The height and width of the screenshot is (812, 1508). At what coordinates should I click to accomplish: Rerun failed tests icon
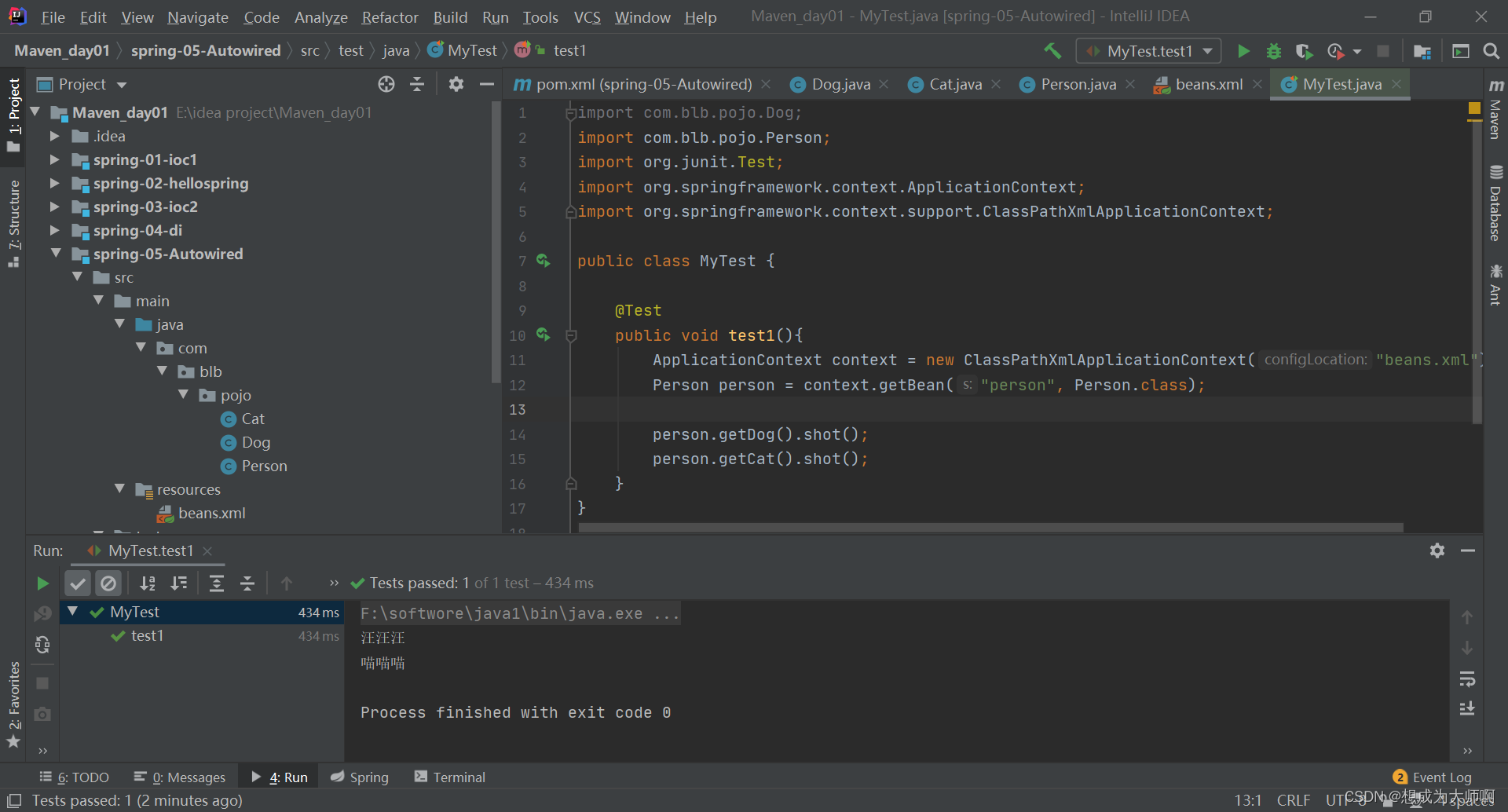(x=42, y=613)
